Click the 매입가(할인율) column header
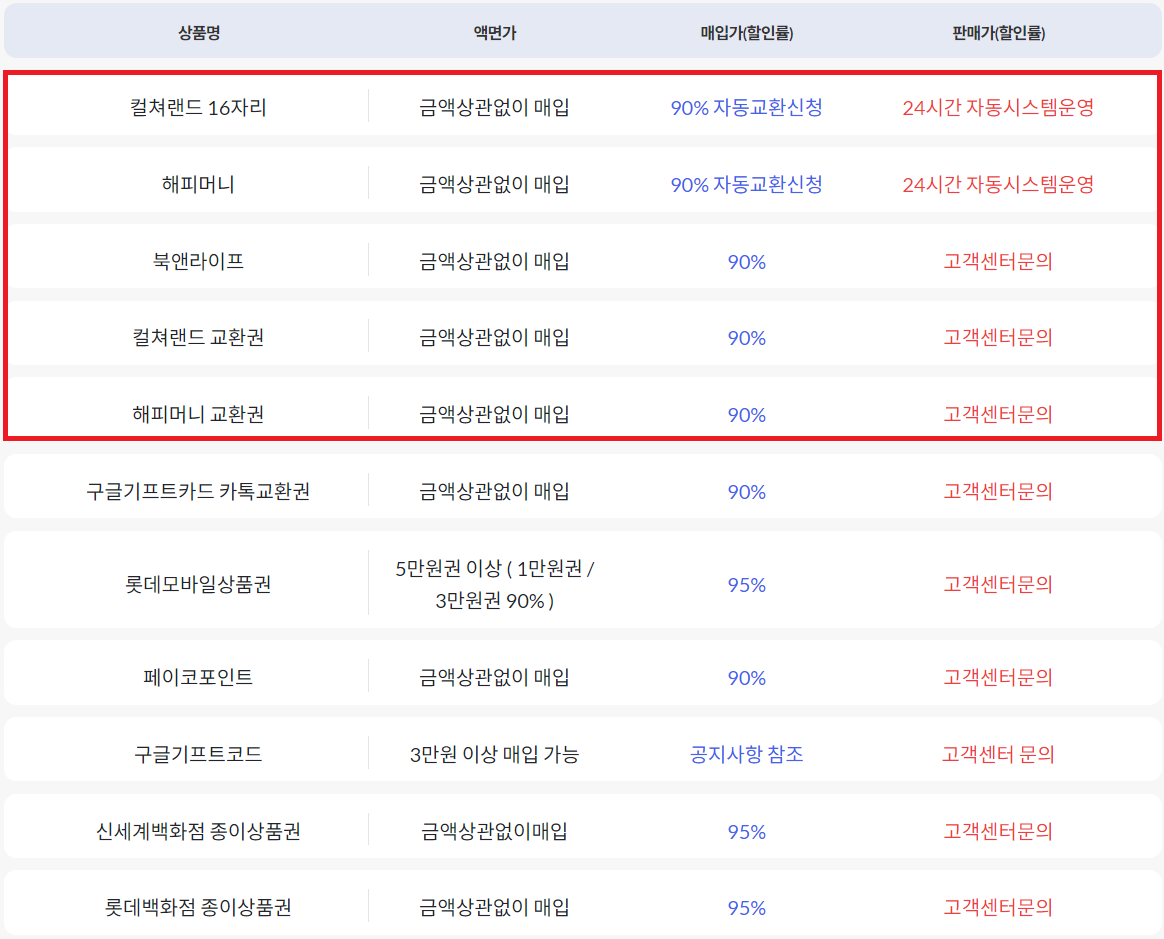The height and width of the screenshot is (939, 1164). click(747, 33)
